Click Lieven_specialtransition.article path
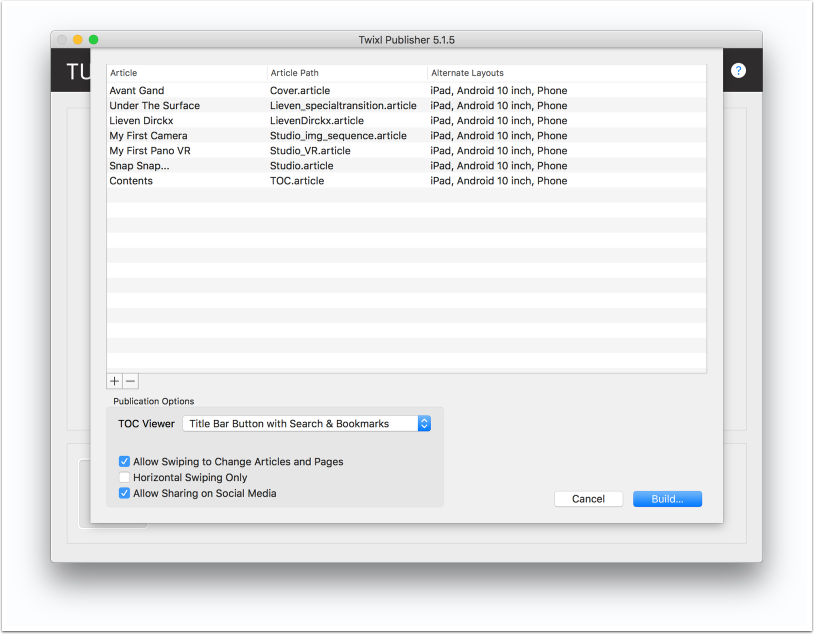This screenshot has width=814, height=634. pos(343,105)
